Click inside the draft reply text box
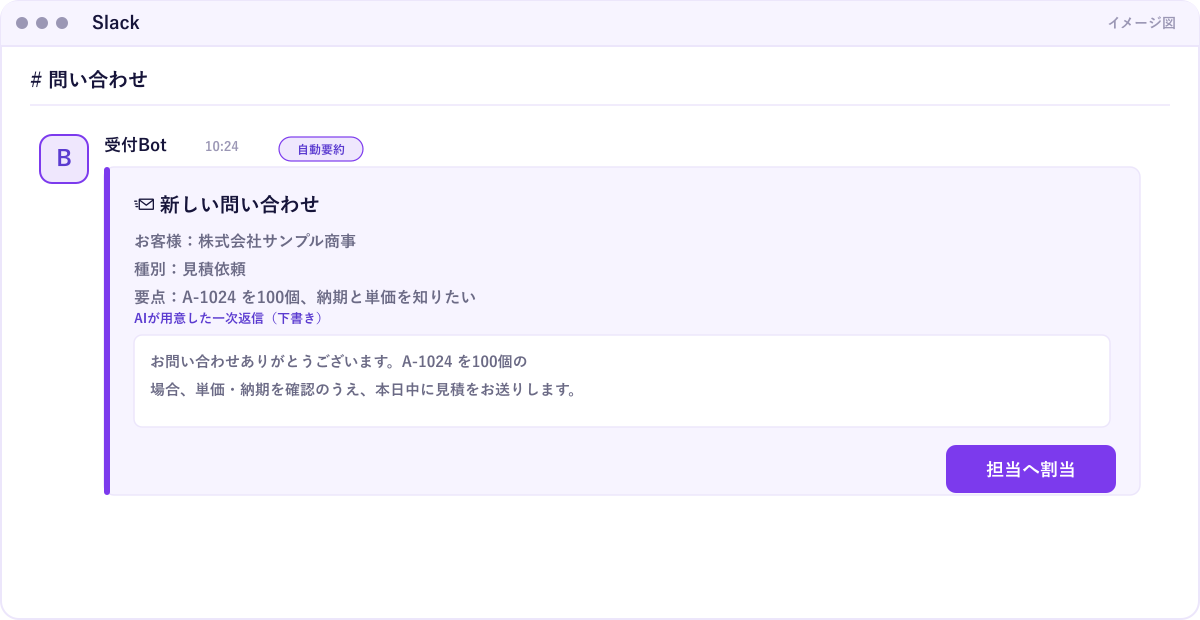The height and width of the screenshot is (620, 1200). pyautogui.click(x=622, y=381)
